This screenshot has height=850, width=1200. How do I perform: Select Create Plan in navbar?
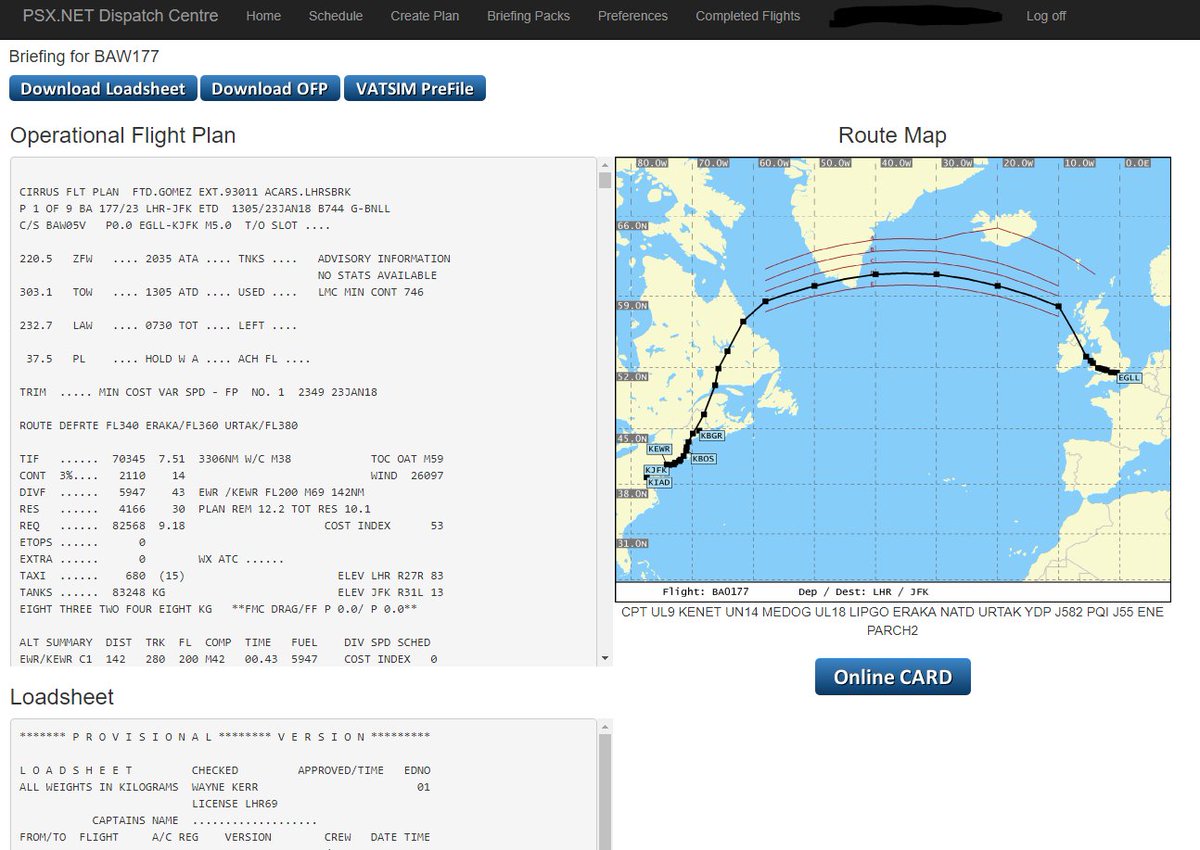click(x=425, y=16)
